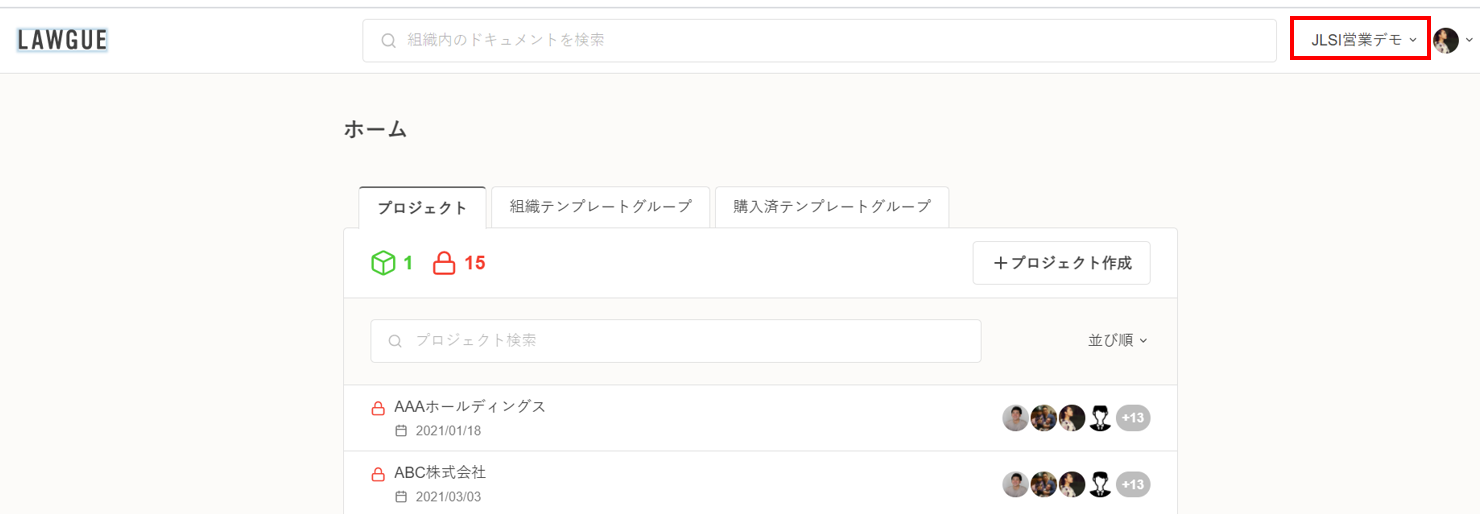This screenshot has width=1480, height=514.
Task: Click first member avatar on AAAホールディングス row
Action: 1015,418
